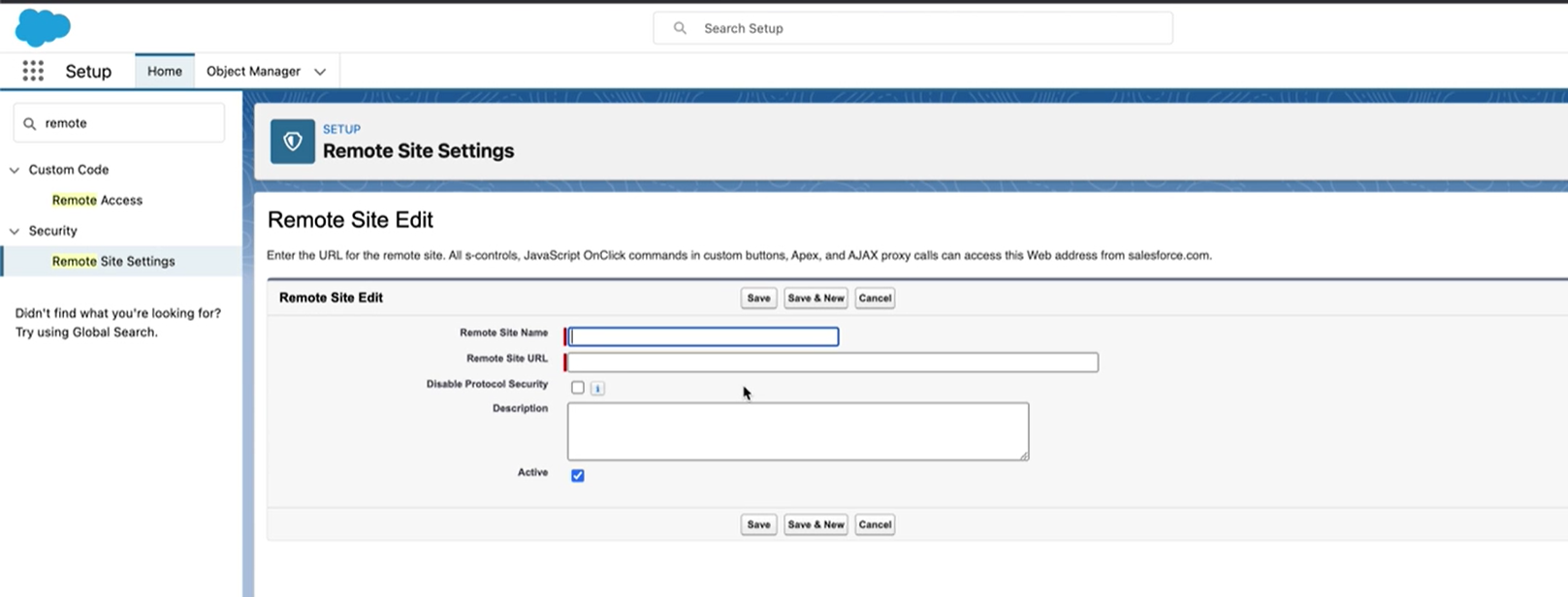The image size is (1568, 597).
Task: Collapse the Security section
Action: (15, 231)
